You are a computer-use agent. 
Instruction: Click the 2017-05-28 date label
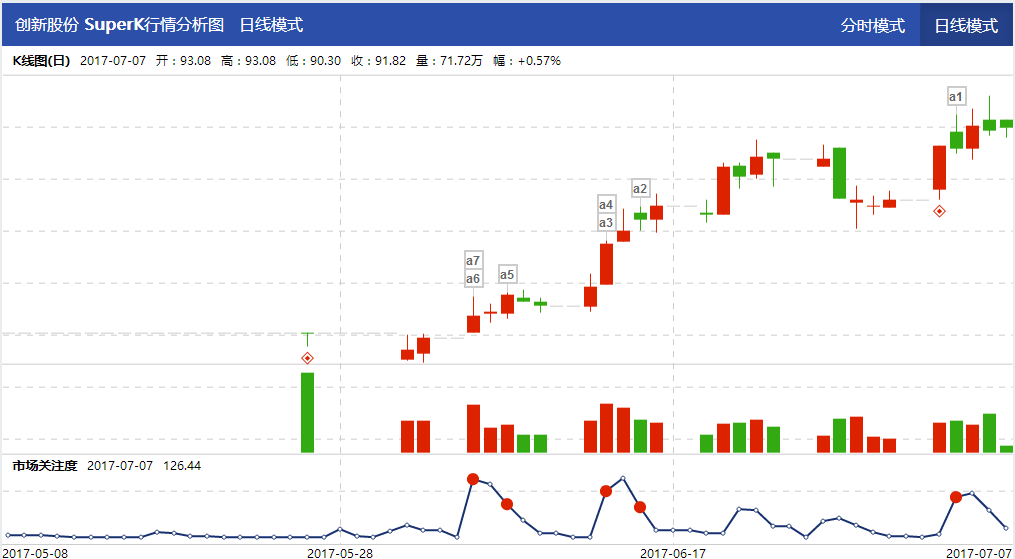[340, 552]
